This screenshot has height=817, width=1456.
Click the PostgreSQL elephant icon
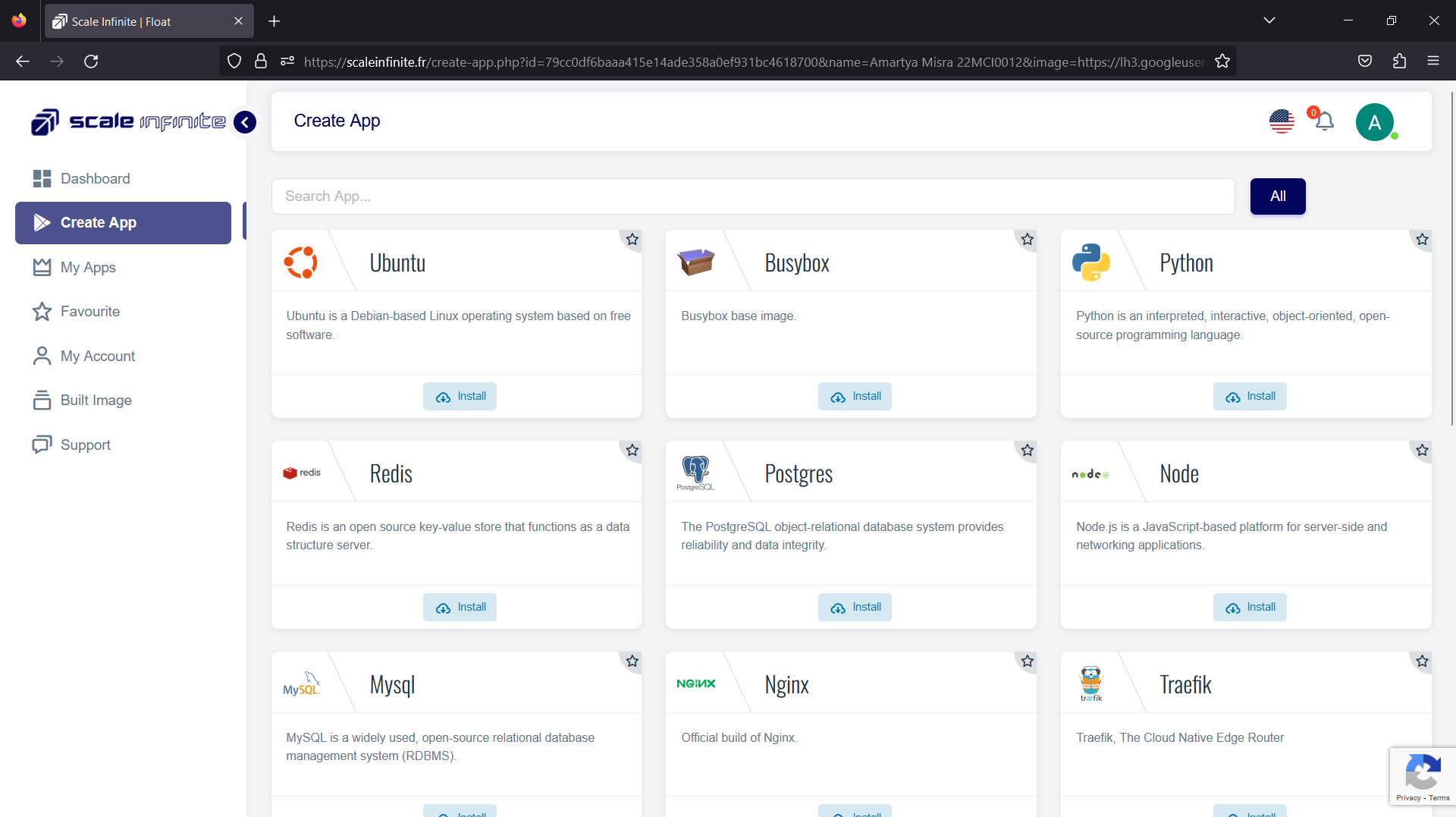[695, 473]
